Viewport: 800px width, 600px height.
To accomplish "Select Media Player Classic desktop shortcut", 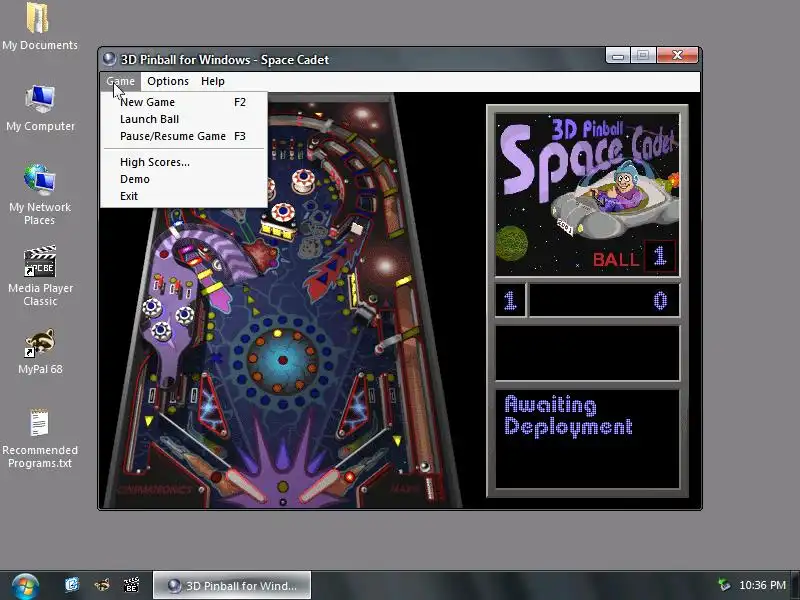I will 40,276.
